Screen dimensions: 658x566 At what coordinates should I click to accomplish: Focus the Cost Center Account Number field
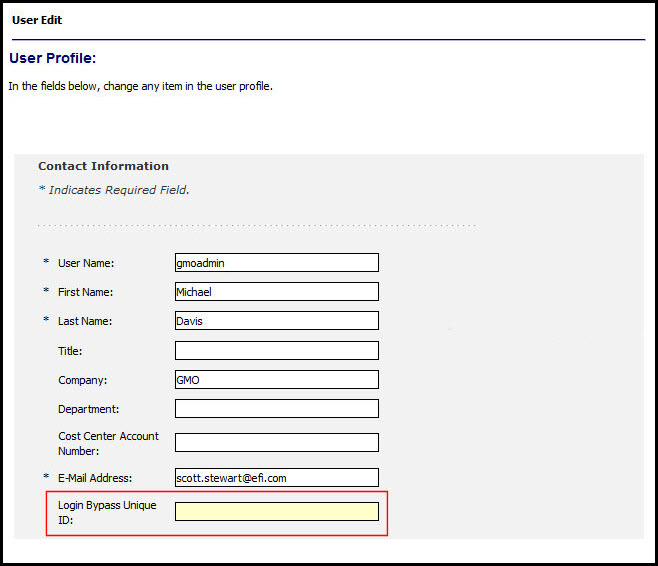pos(276,443)
